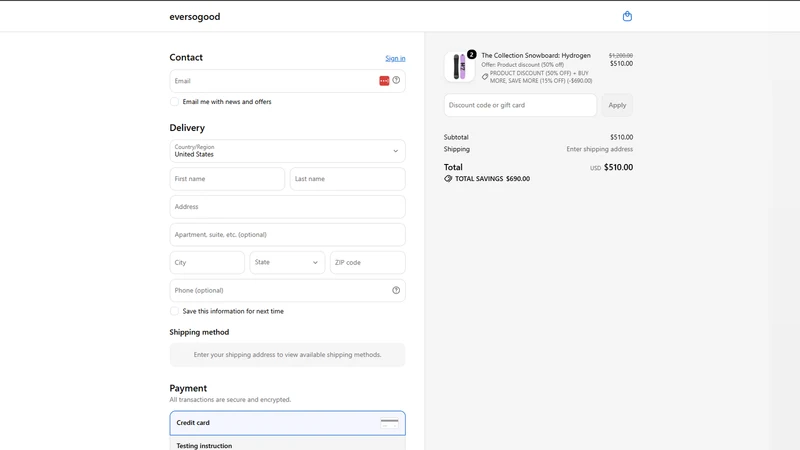This screenshot has height=450, width=800.
Task: Open the Hydrogen snowboard product thumbnail
Action: (459, 67)
